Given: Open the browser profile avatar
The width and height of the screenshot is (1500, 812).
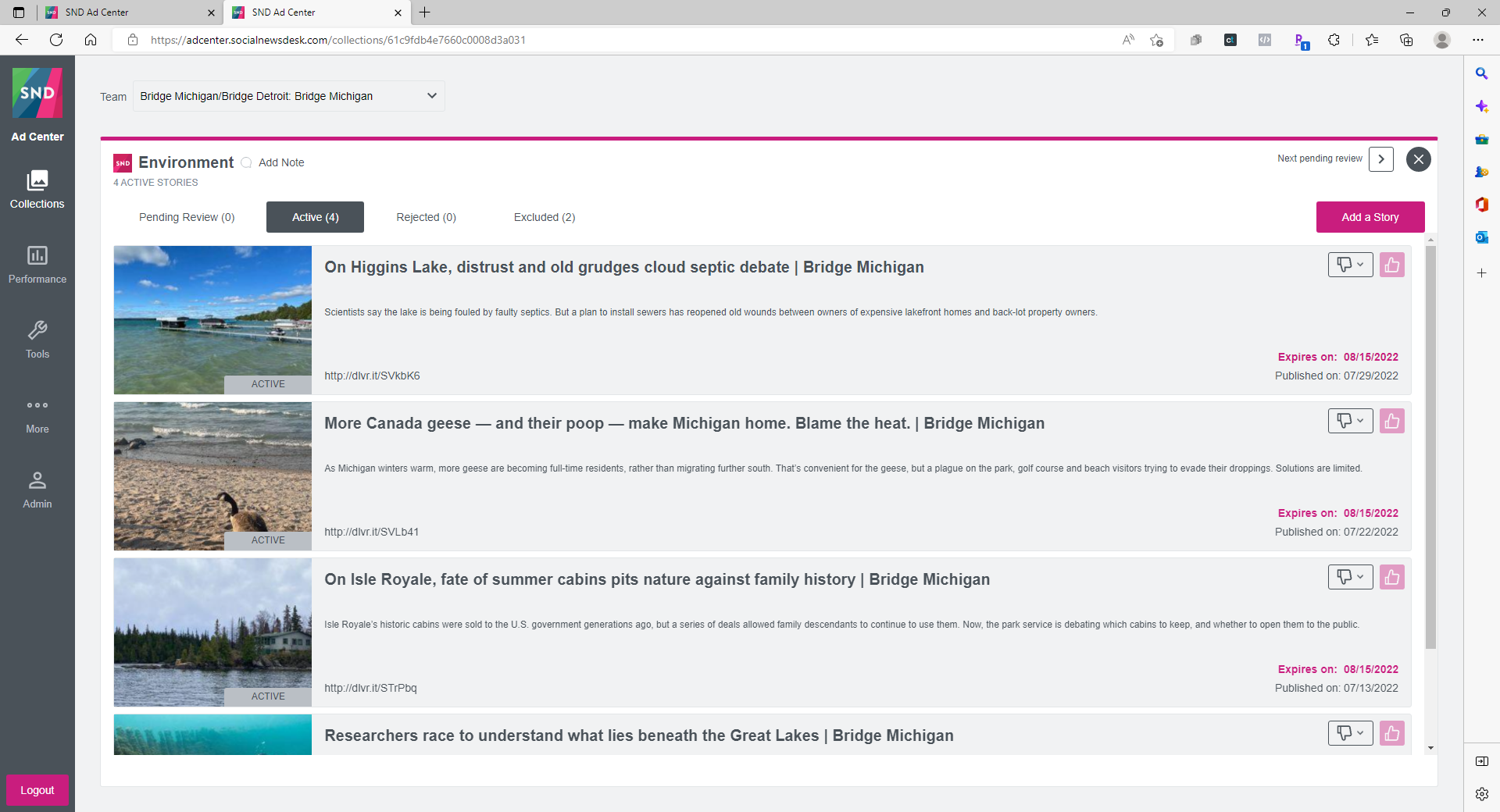Looking at the screenshot, I should point(1442,40).
